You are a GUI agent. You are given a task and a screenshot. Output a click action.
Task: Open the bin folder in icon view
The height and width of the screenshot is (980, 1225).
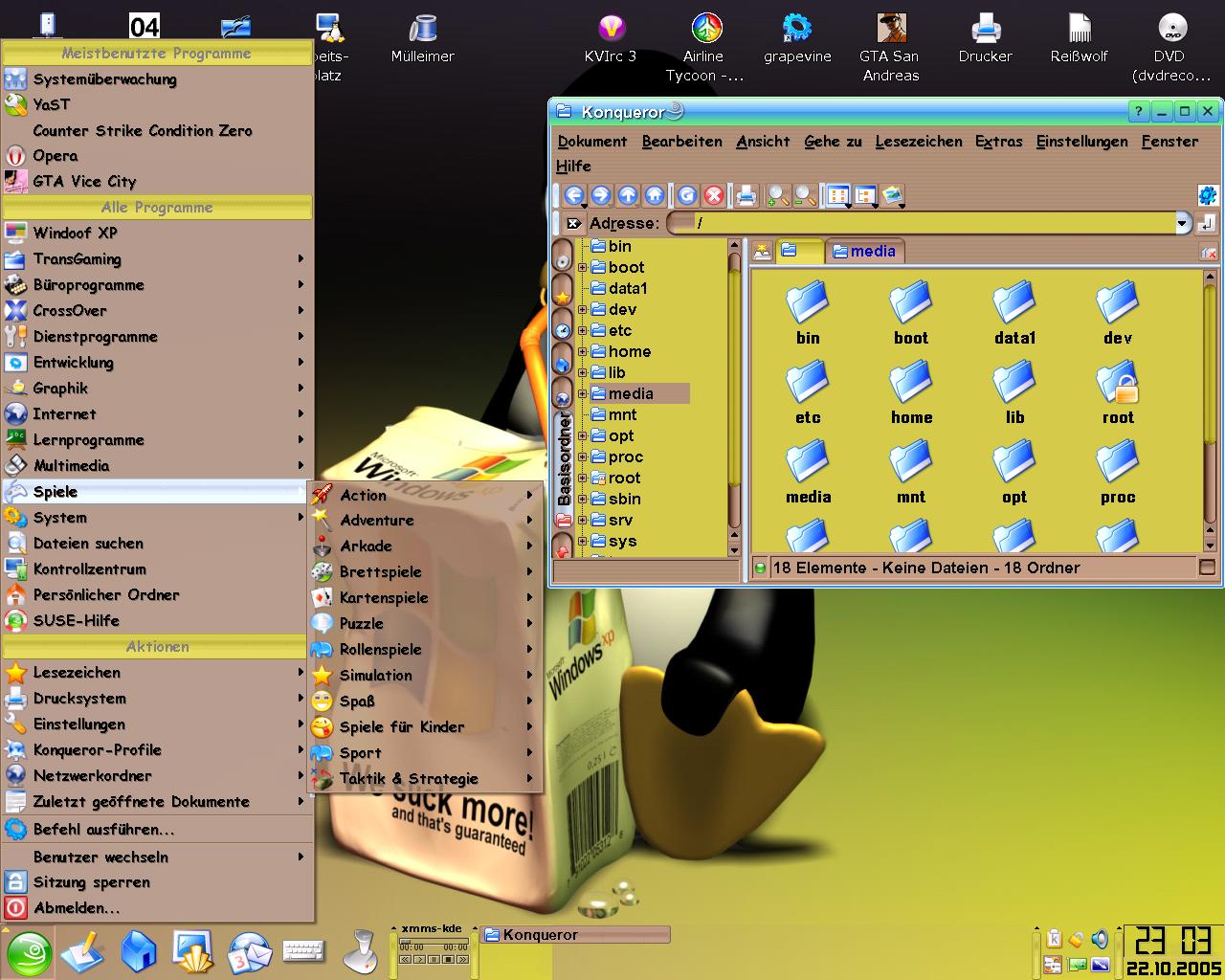(x=808, y=314)
